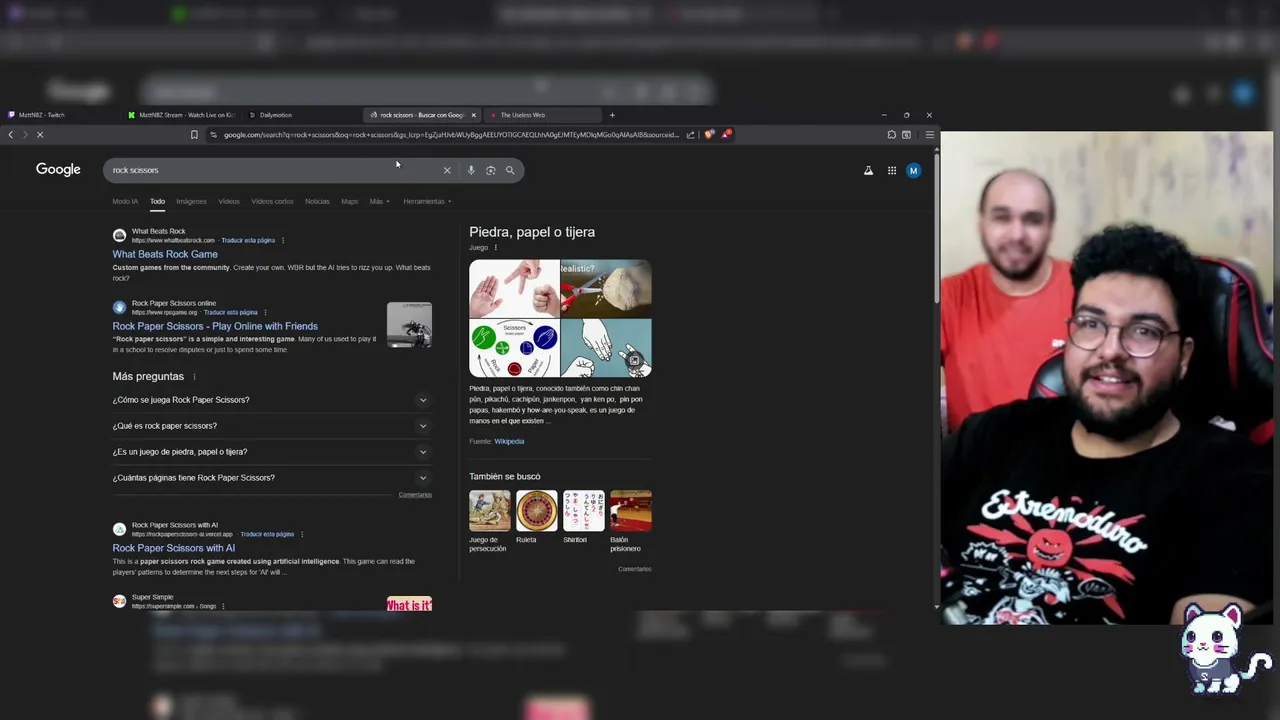Viewport: 1280px width, 720px height.
Task: Clear the Google search box text
Action: [447, 170]
